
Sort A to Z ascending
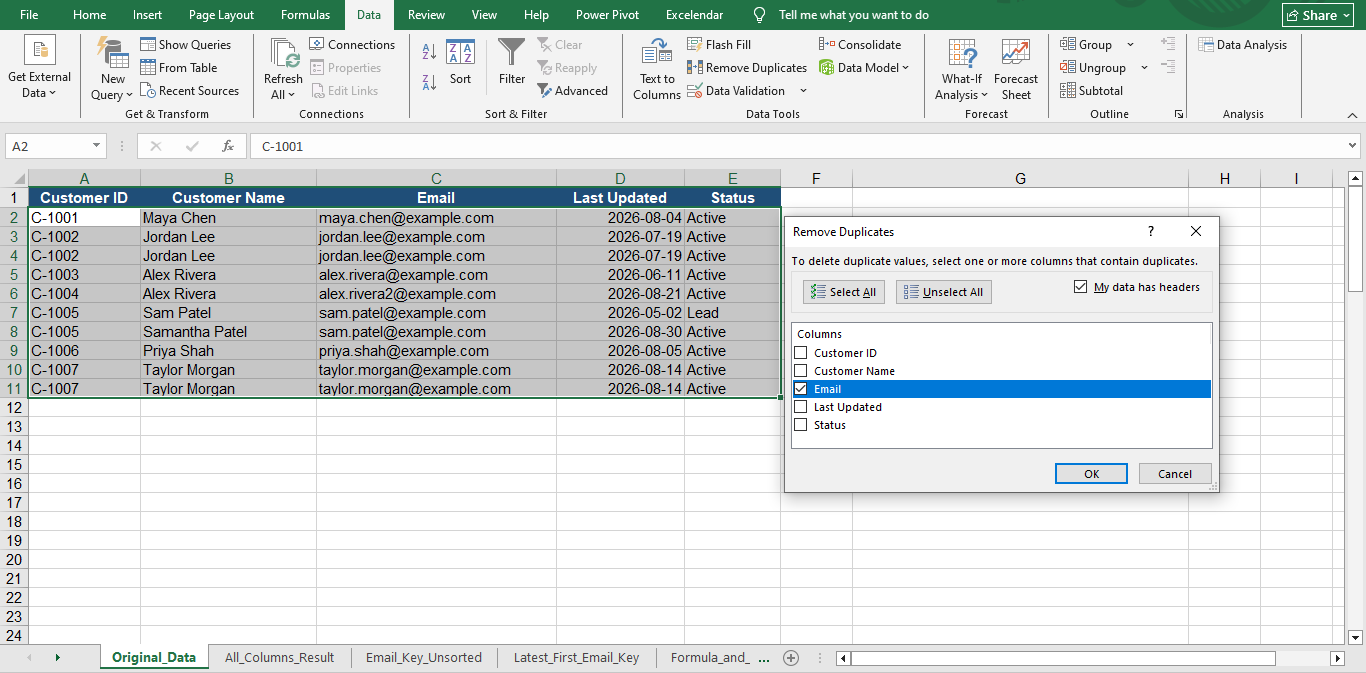click(429, 52)
